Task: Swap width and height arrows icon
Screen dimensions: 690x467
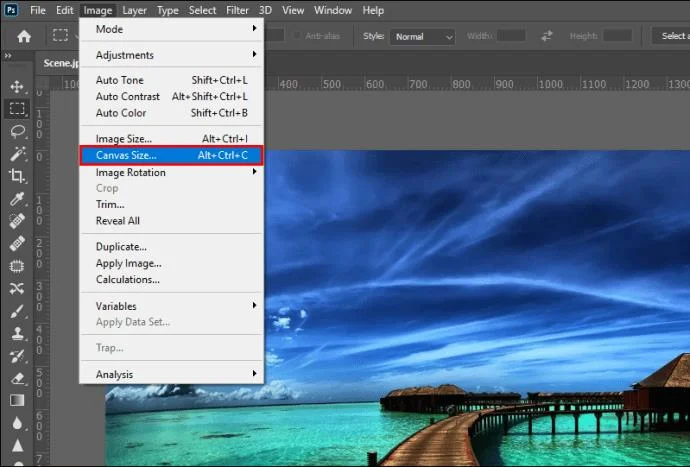Action: pyautogui.click(x=547, y=36)
